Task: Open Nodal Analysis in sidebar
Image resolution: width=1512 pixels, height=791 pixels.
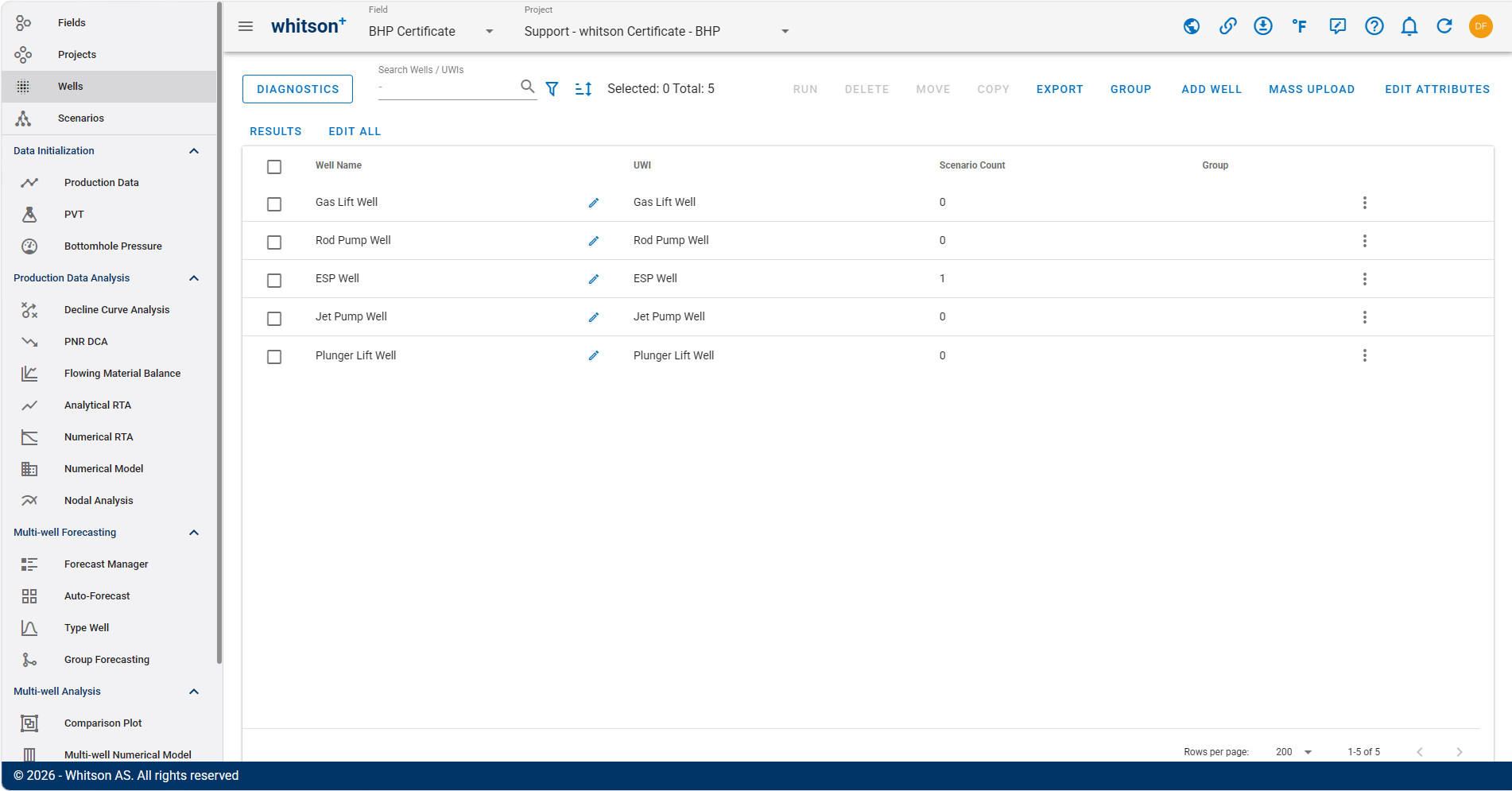Action: pos(109,501)
